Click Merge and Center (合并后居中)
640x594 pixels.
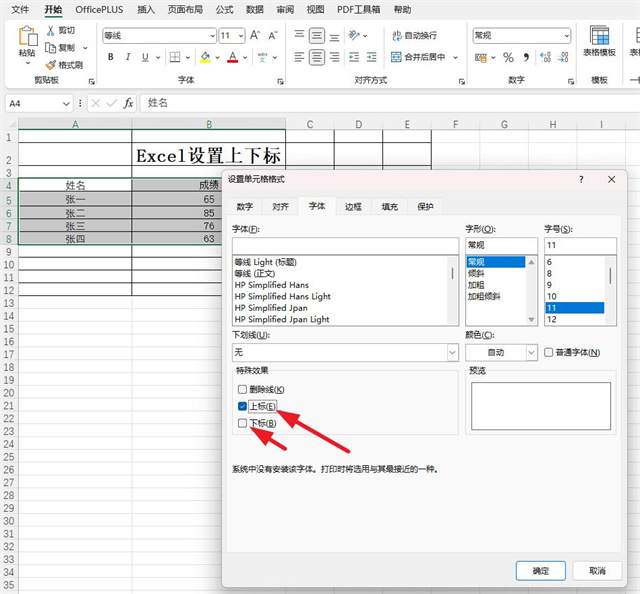[x=418, y=57]
